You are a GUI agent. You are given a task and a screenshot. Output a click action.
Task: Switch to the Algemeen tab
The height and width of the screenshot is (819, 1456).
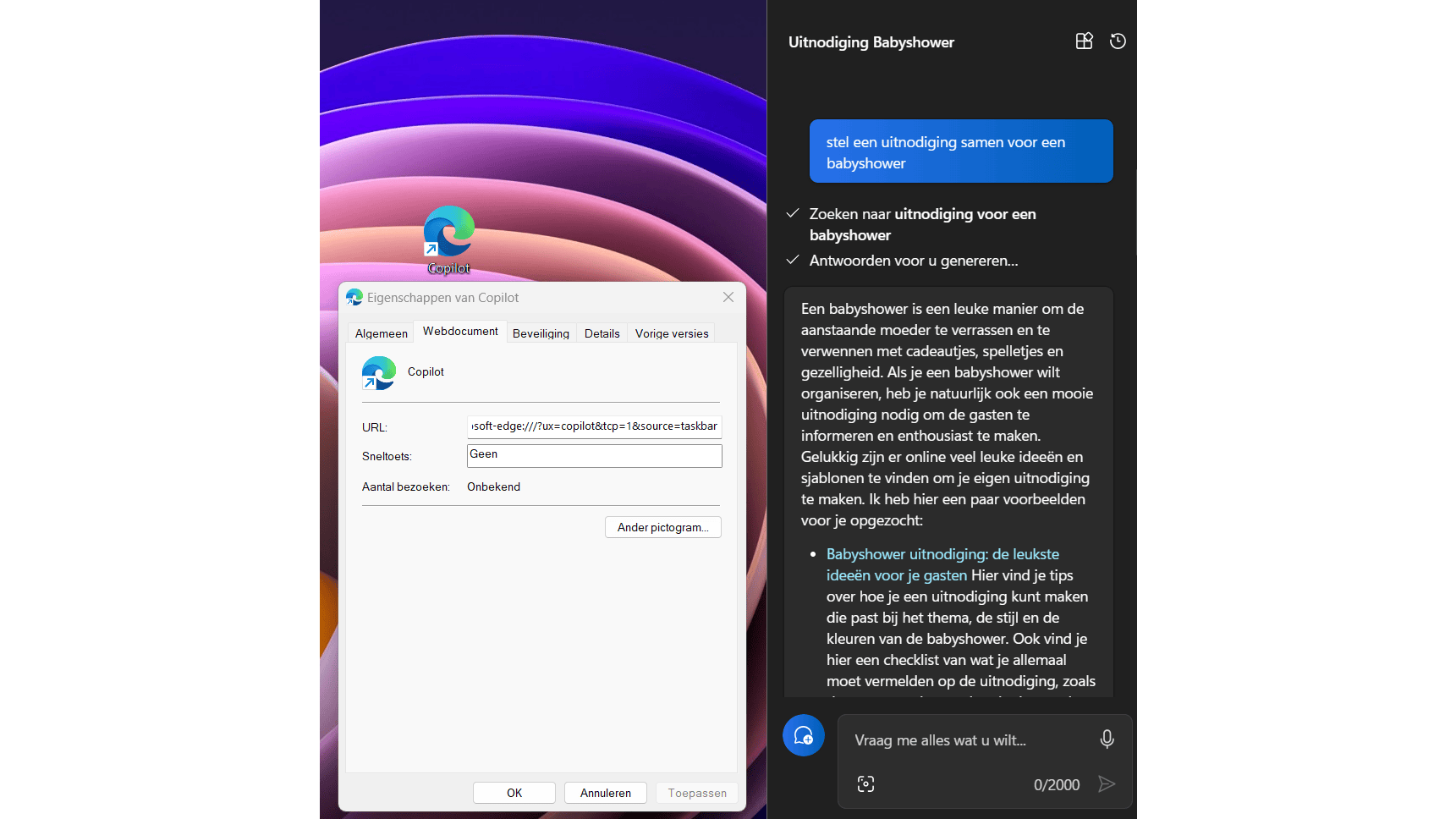(x=382, y=333)
